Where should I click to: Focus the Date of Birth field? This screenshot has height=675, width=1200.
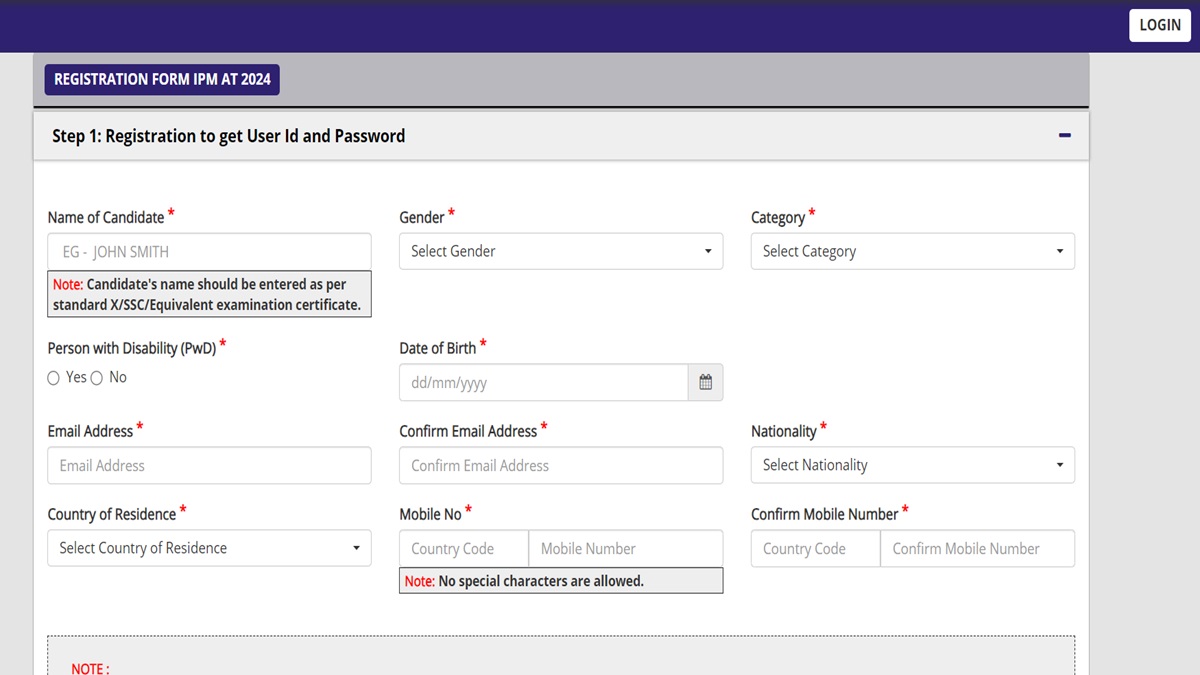point(544,382)
